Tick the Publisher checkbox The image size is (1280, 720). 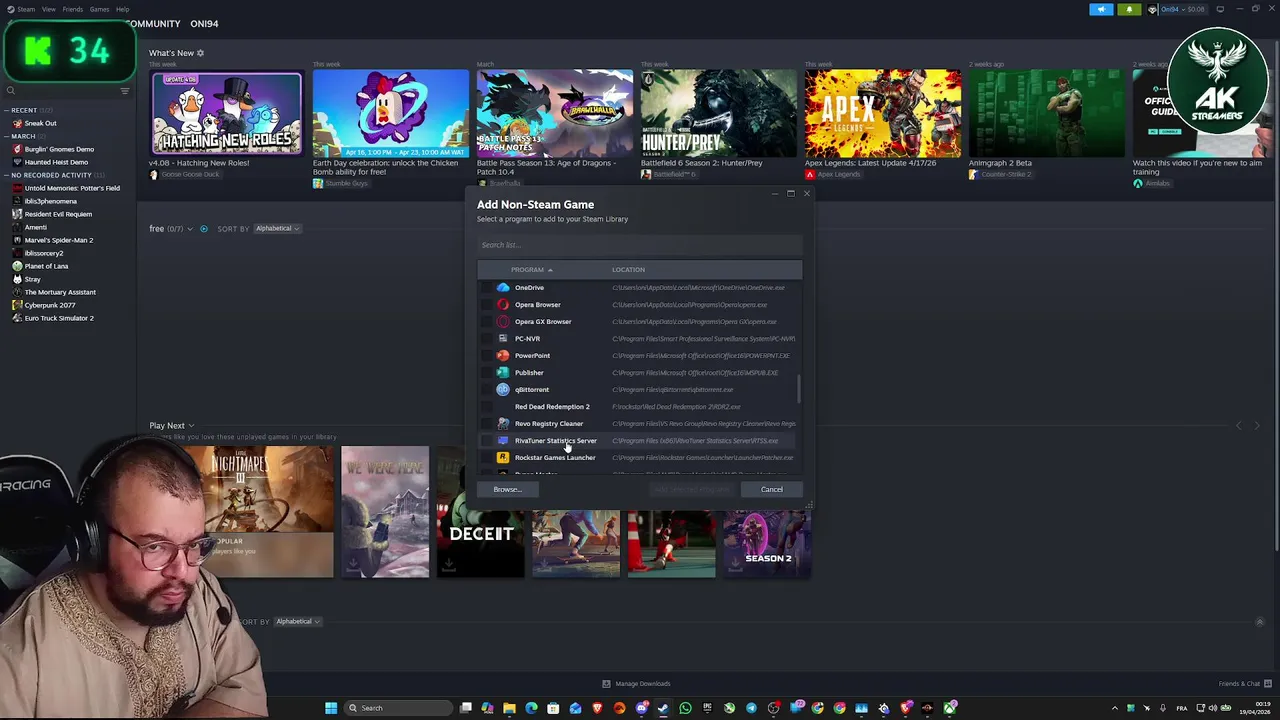[x=487, y=373]
